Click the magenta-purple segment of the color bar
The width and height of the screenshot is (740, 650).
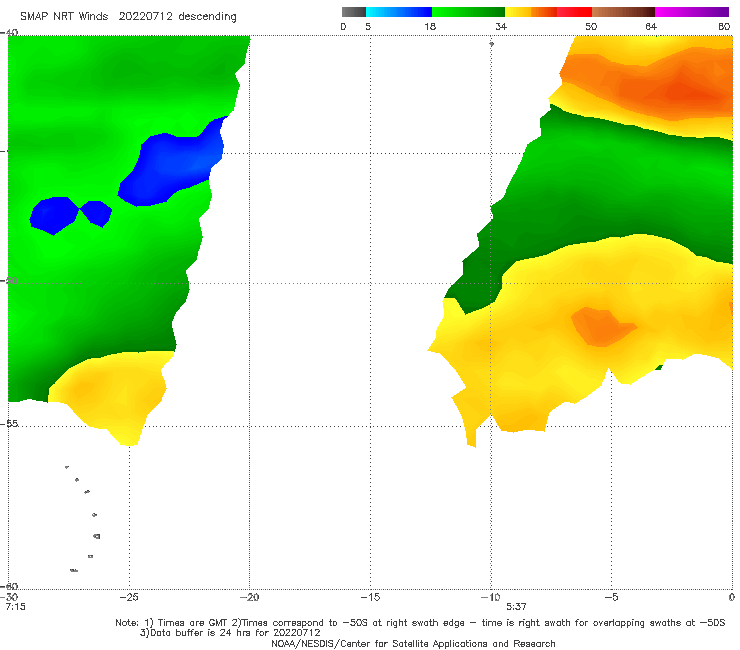point(692,12)
